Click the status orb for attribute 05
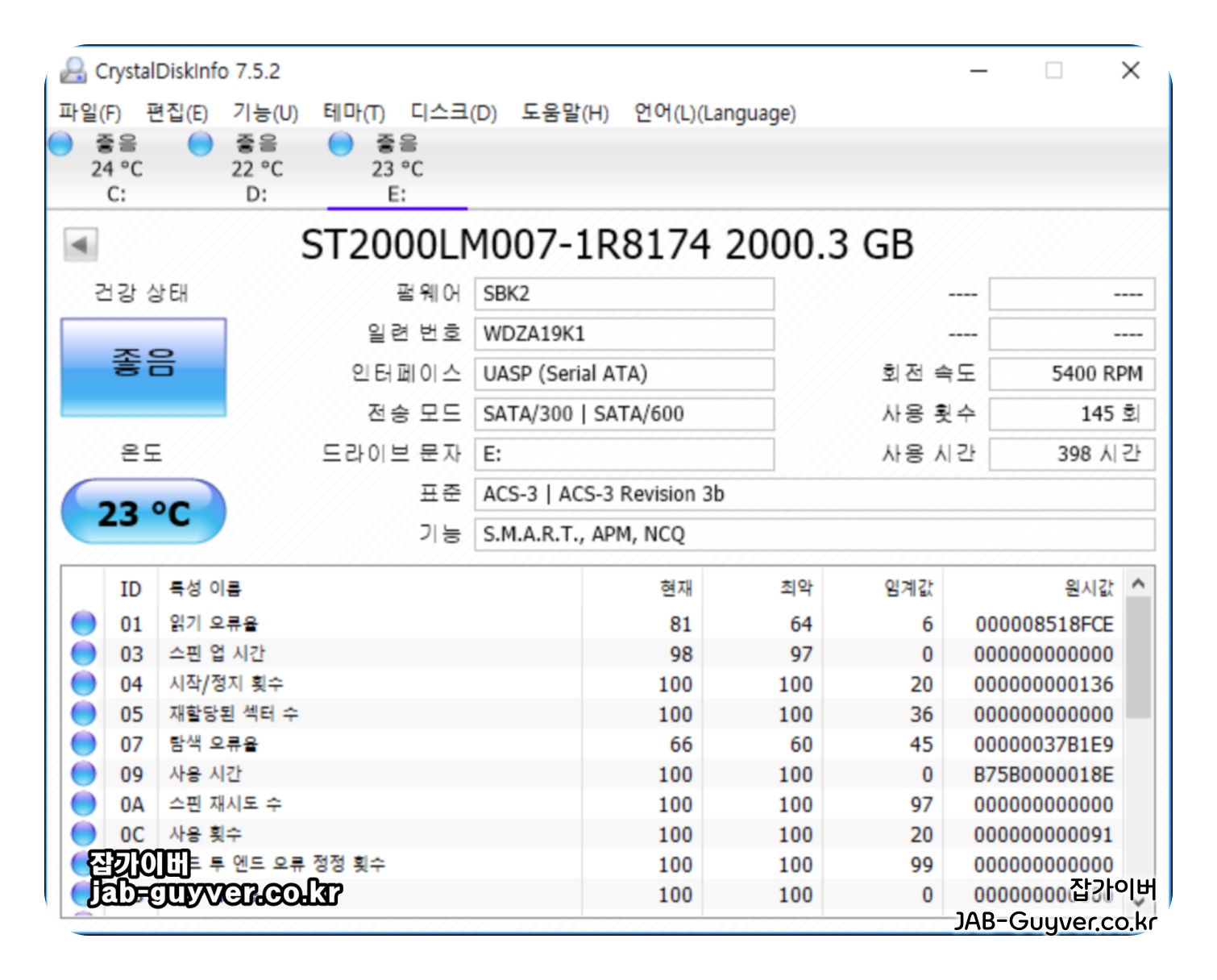Screen dimensions: 1217x980 pyautogui.click(x=84, y=713)
